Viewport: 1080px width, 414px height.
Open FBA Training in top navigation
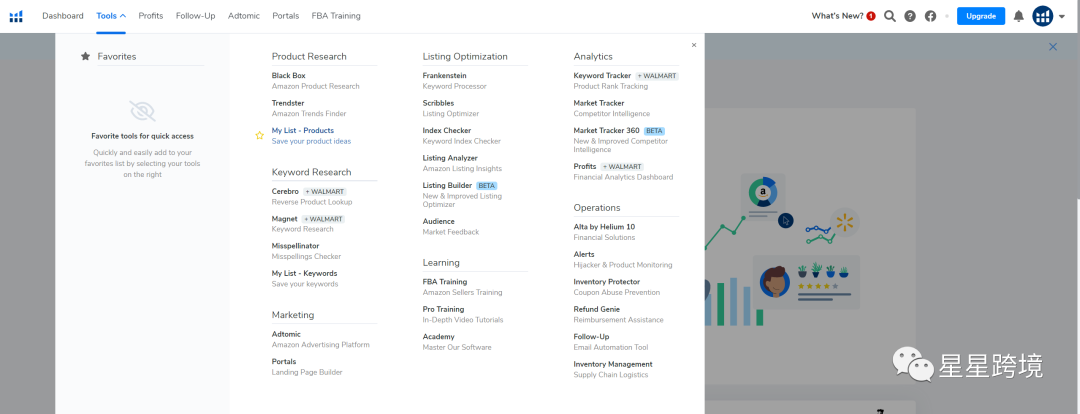(x=336, y=16)
